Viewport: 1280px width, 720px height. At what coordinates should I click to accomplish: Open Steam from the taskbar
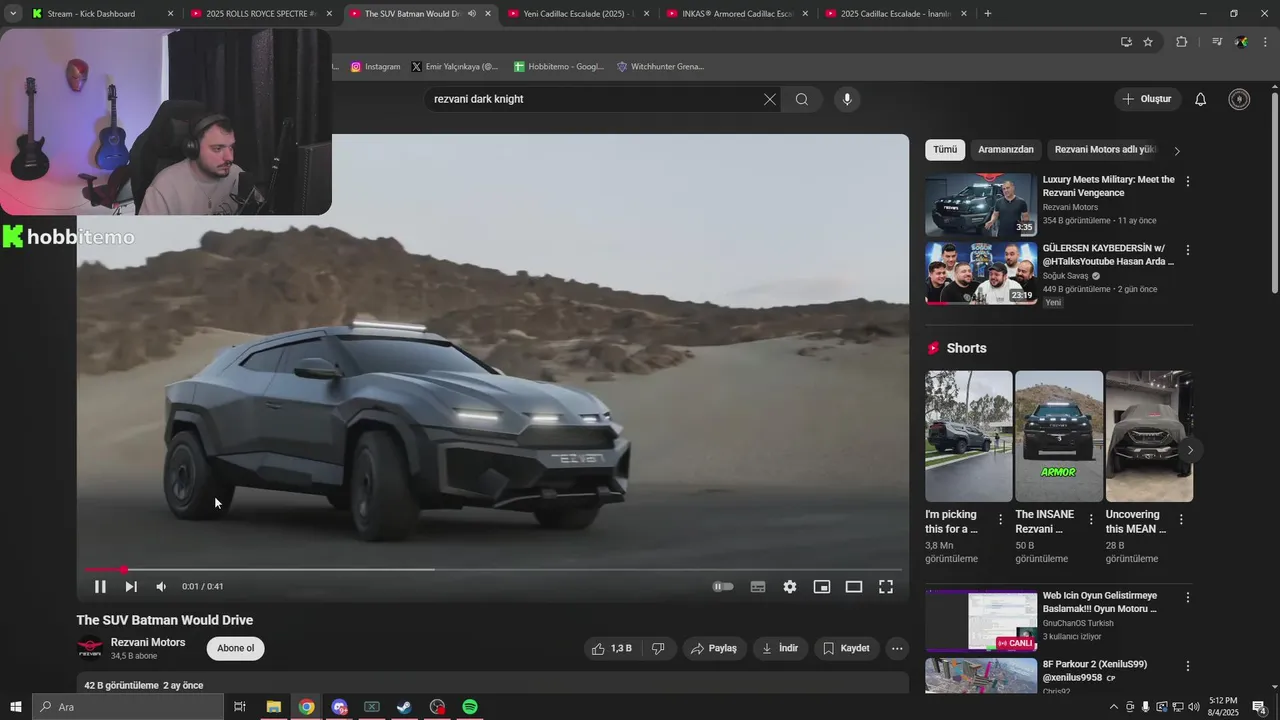(x=404, y=707)
